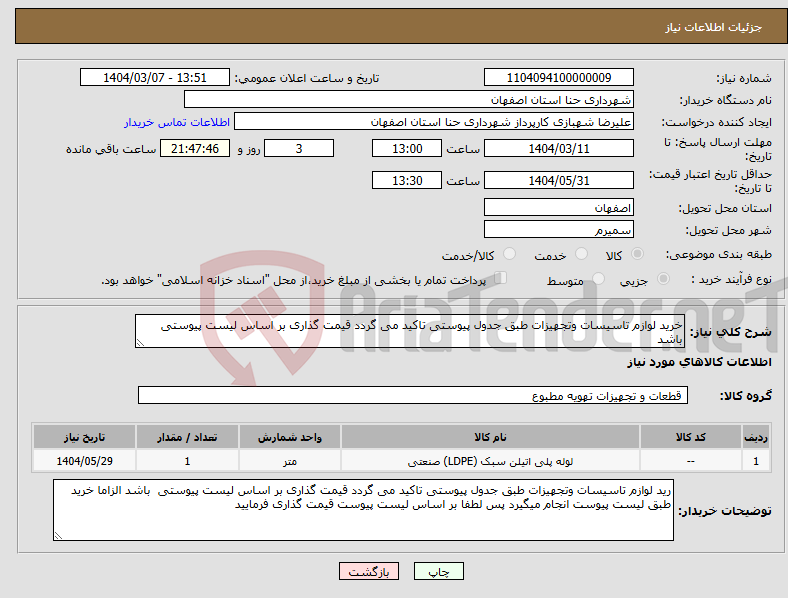The height and width of the screenshot is (598, 788).
Task: Click the row number cell 1
Action: click(756, 461)
